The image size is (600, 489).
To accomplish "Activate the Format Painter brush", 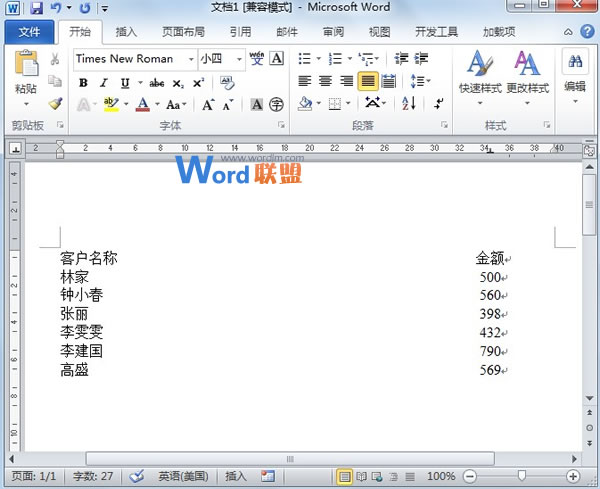I will click(55, 103).
